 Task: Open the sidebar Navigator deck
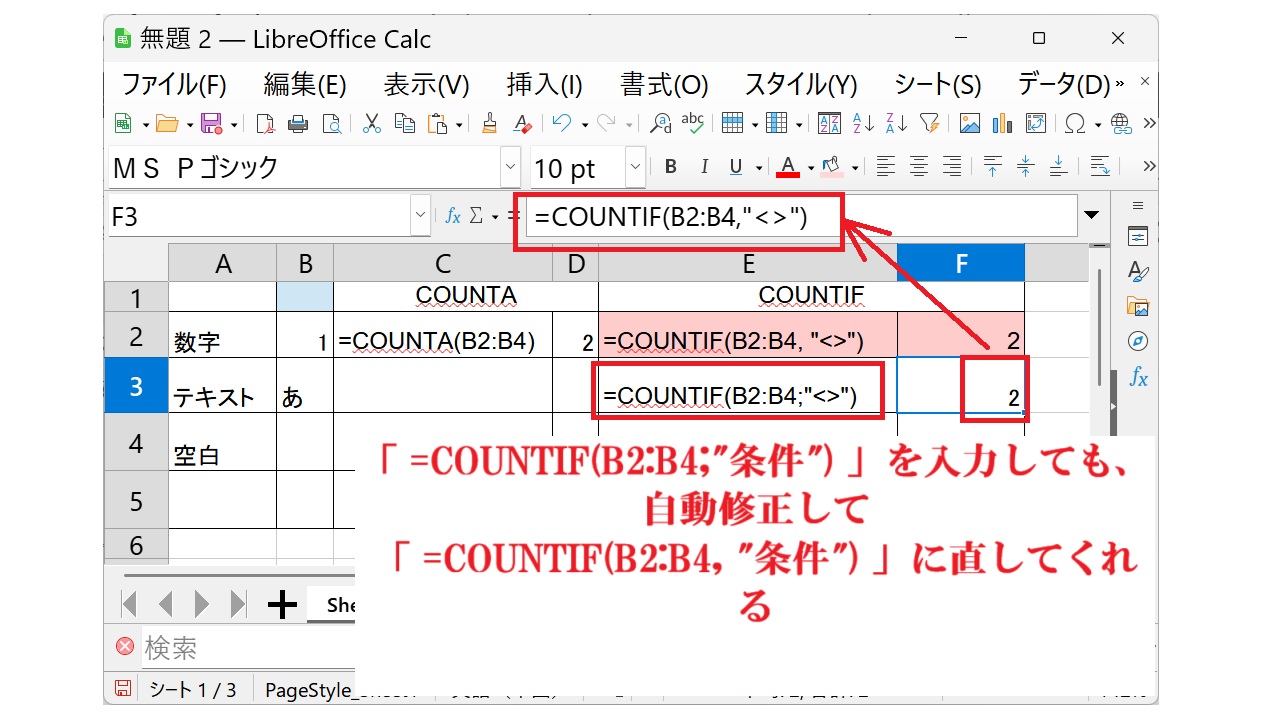click(1138, 341)
